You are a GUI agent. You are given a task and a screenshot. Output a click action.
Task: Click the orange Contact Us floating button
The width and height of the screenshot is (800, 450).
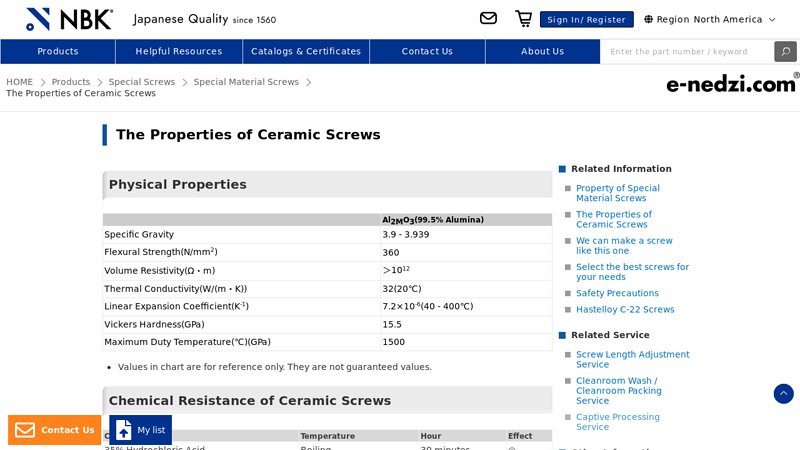point(55,430)
